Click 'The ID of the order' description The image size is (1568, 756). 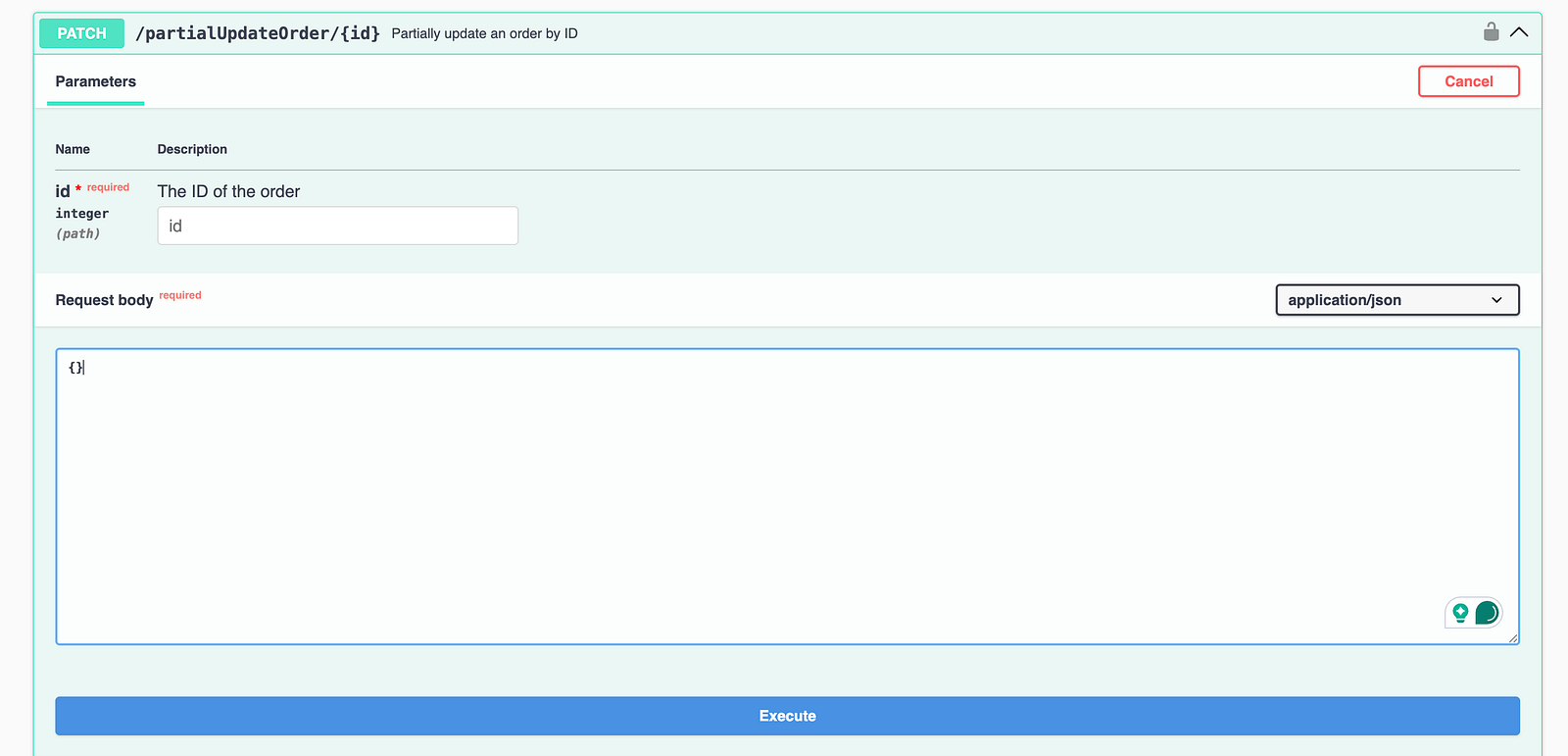(228, 191)
